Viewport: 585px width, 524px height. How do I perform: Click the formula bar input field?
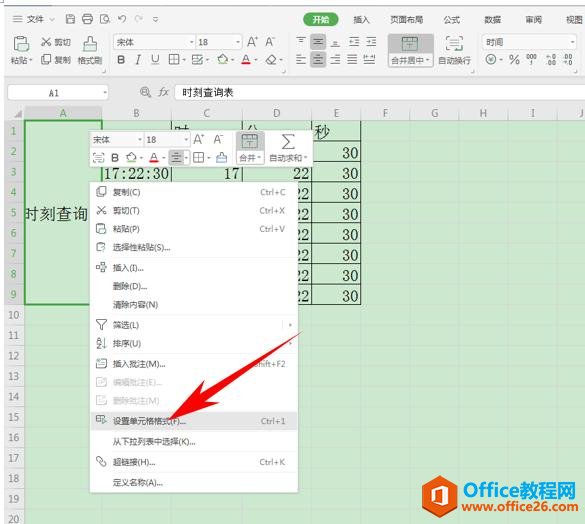(380, 92)
